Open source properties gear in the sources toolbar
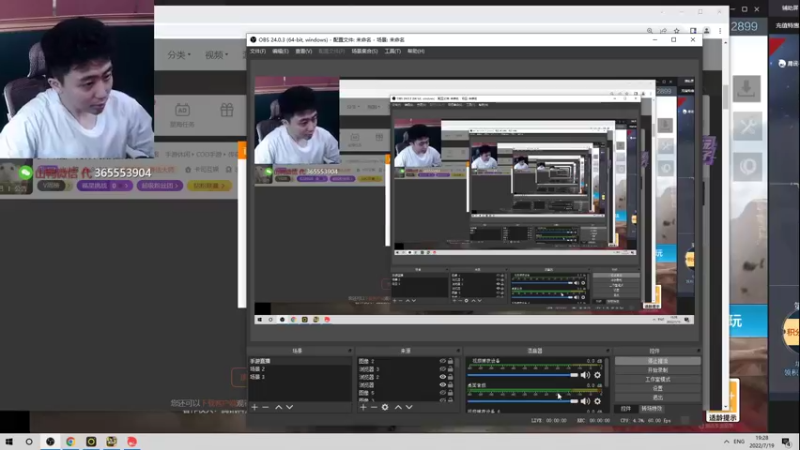This screenshot has width=800, height=450. click(385, 407)
